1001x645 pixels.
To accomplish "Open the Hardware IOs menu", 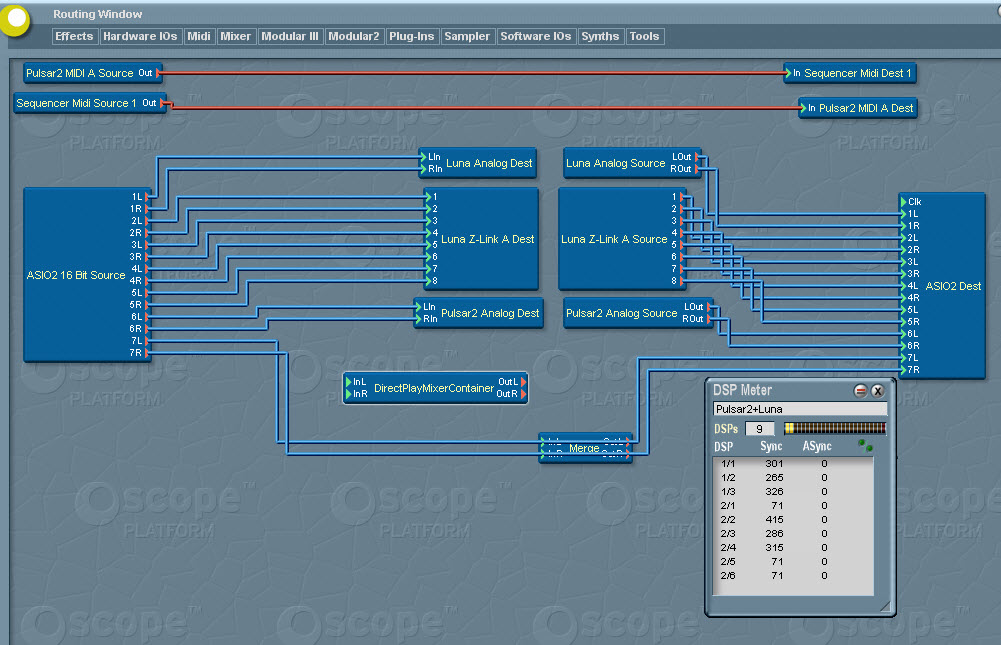I will click(x=140, y=36).
